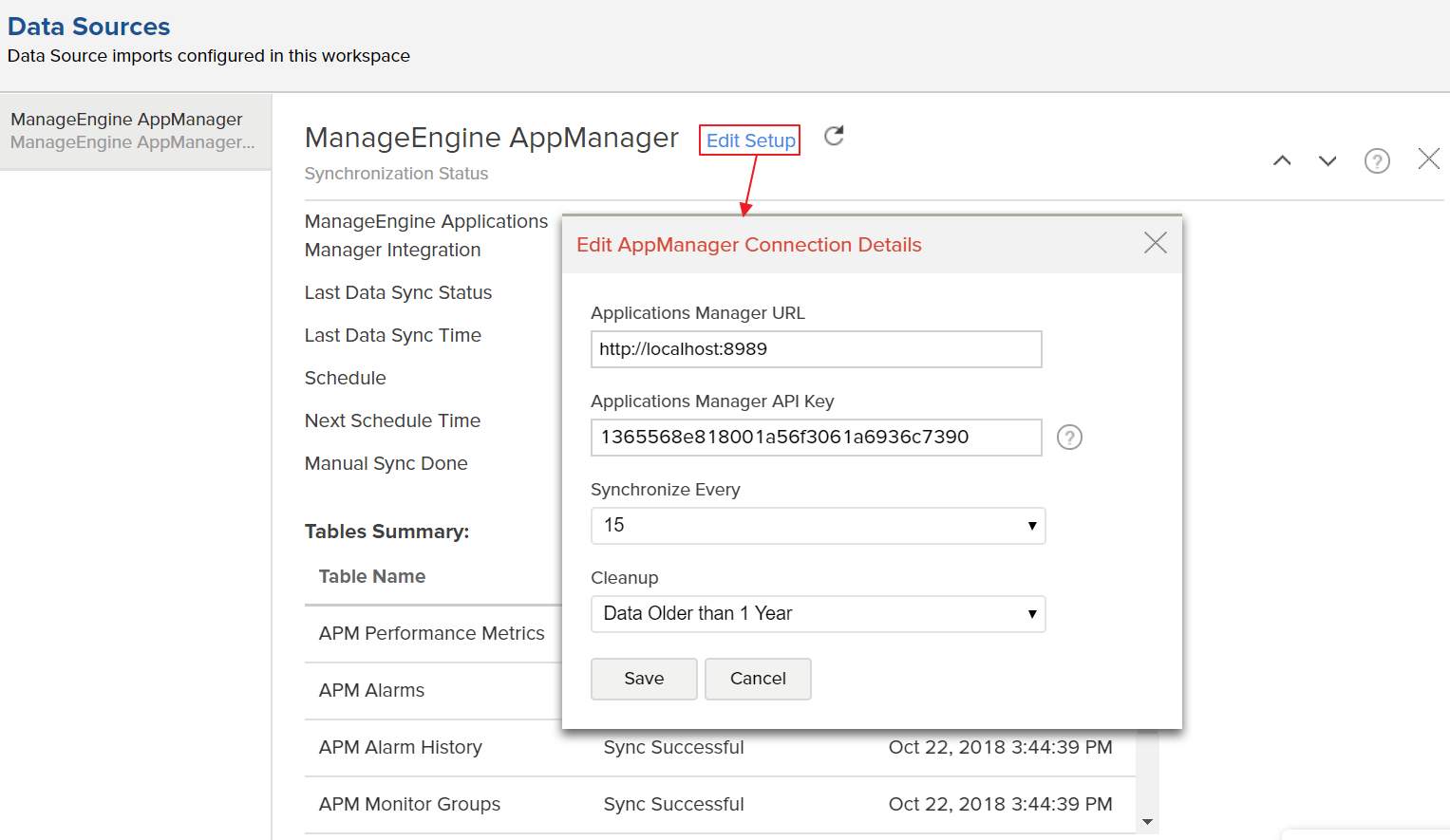Click inside the Applications Manager URL field

click(x=816, y=349)
